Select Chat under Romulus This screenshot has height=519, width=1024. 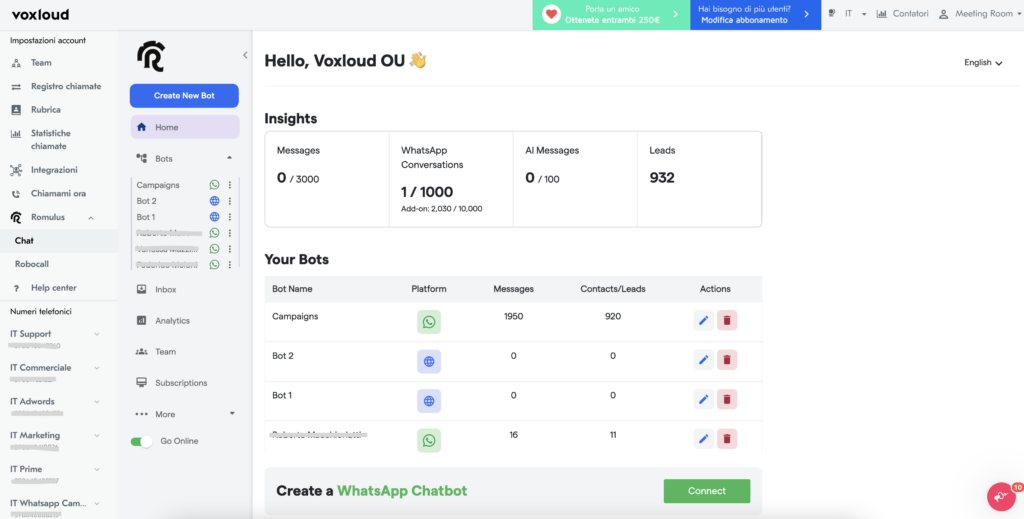tap(59, 241)
